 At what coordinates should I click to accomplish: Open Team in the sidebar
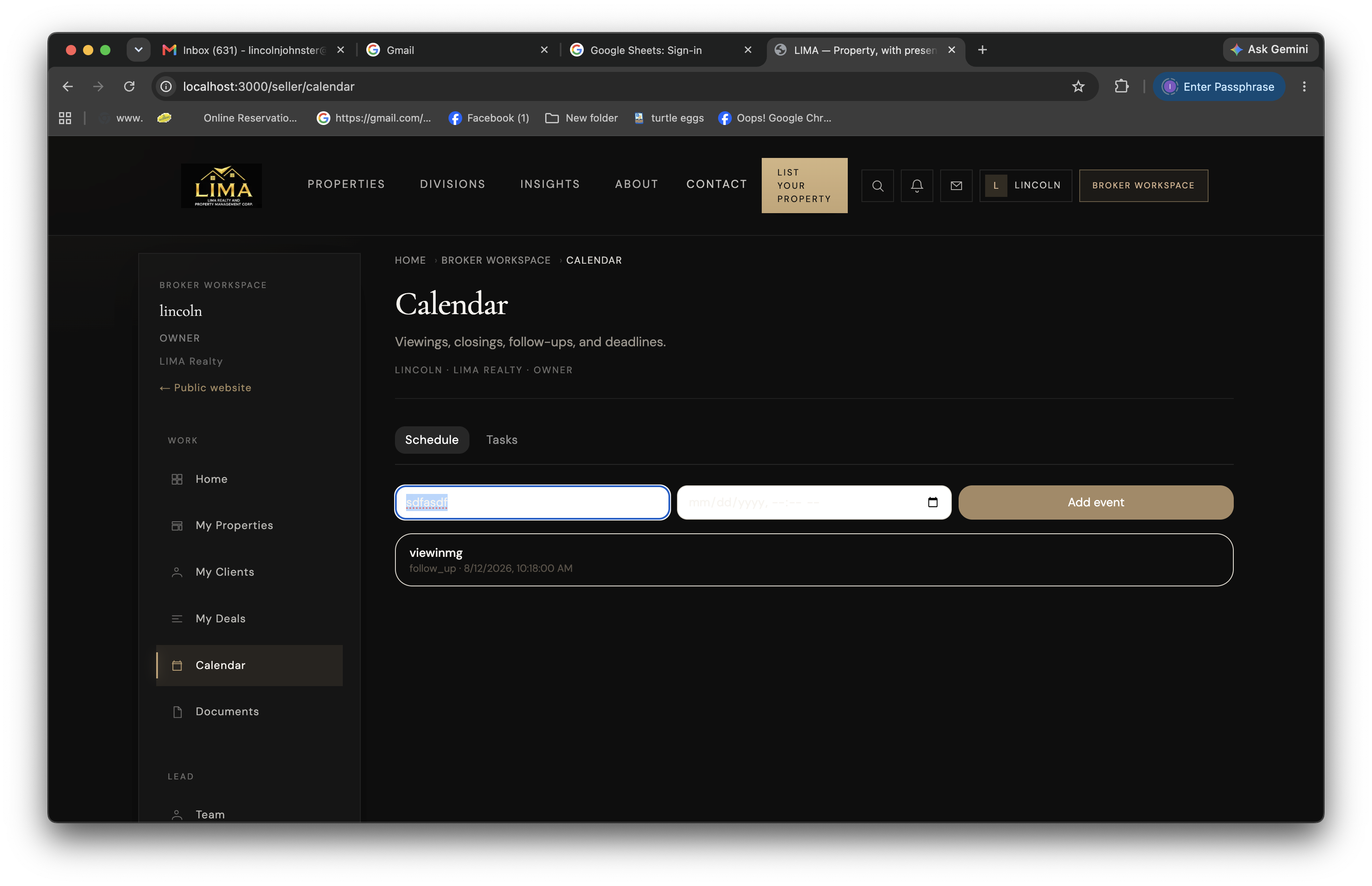pyautogui.click(x=249, y=814)
